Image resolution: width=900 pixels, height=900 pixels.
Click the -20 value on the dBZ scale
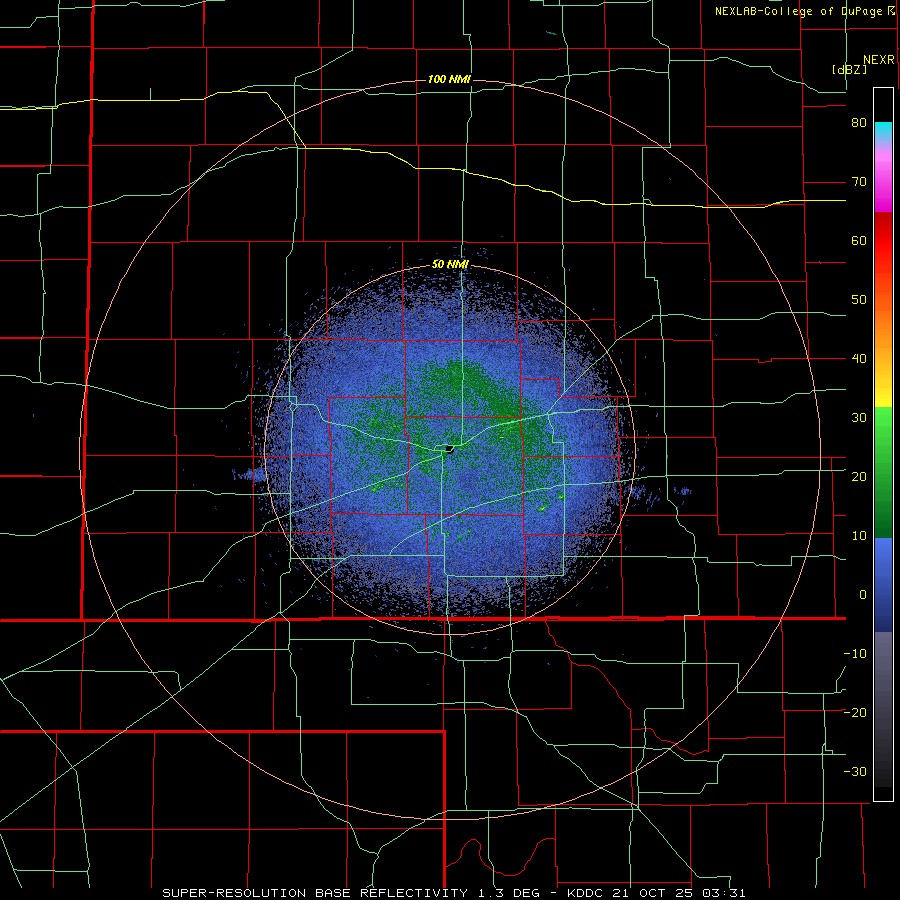[x=855, y=712]
